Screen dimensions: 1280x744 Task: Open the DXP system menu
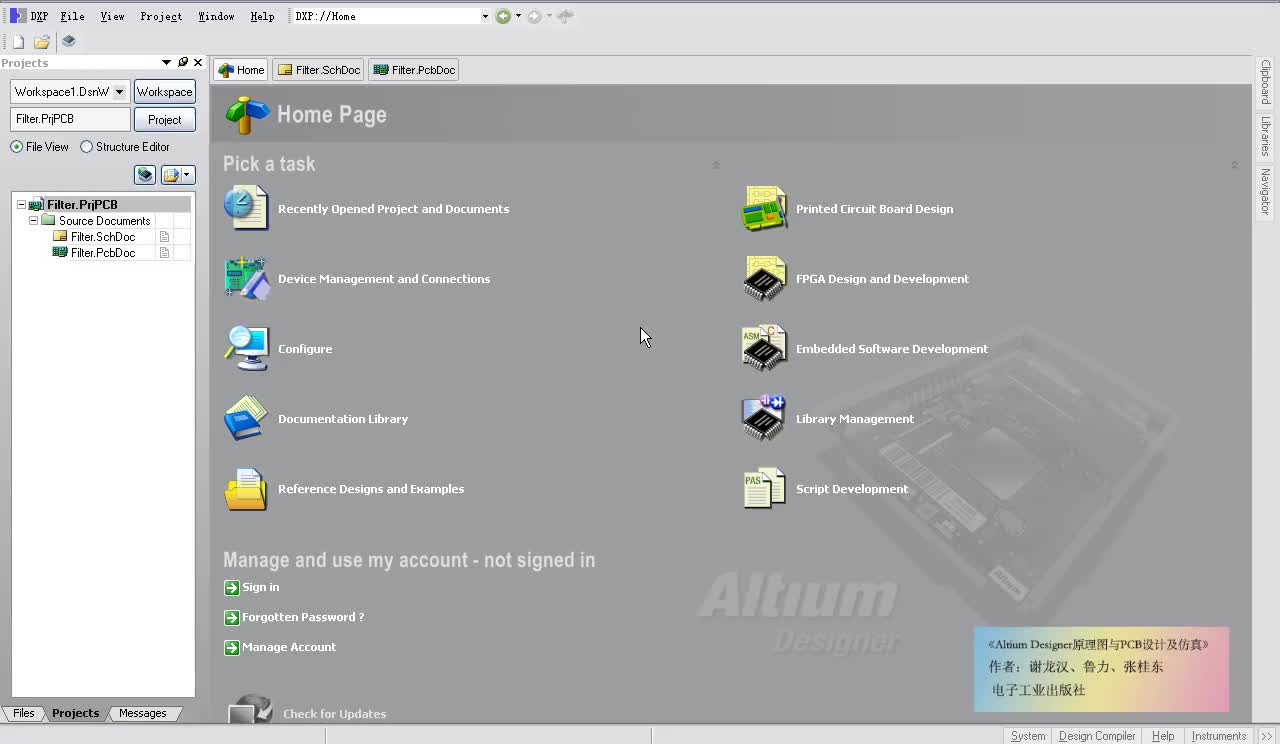point(29,16)
